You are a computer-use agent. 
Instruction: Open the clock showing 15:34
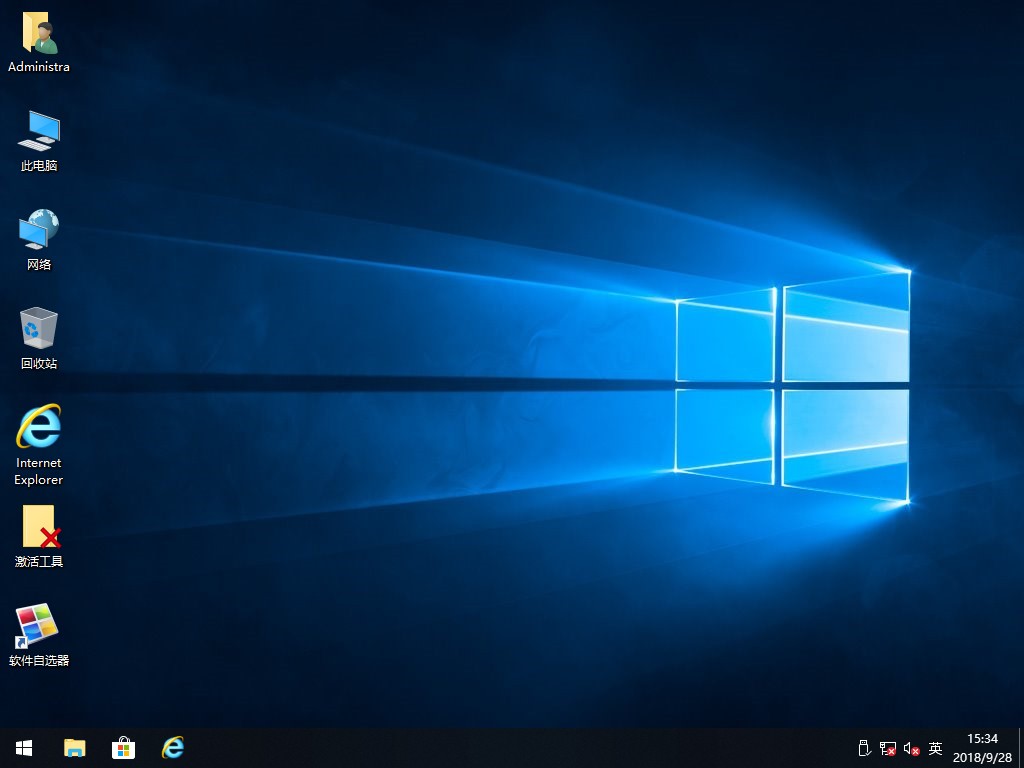click(982, 748)
